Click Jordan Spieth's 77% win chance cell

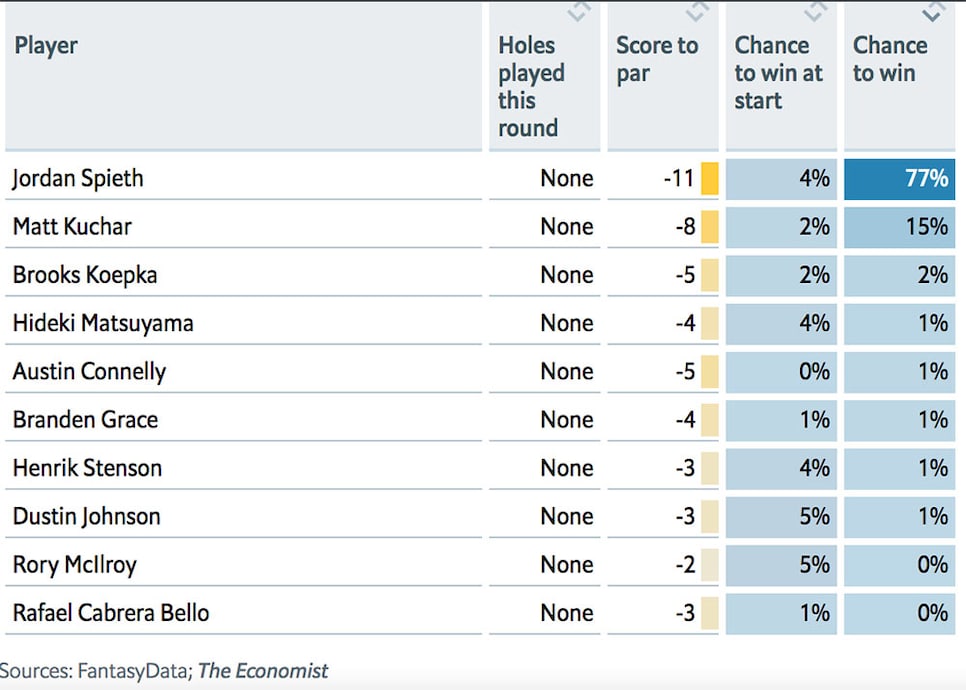tap(899, 179)
